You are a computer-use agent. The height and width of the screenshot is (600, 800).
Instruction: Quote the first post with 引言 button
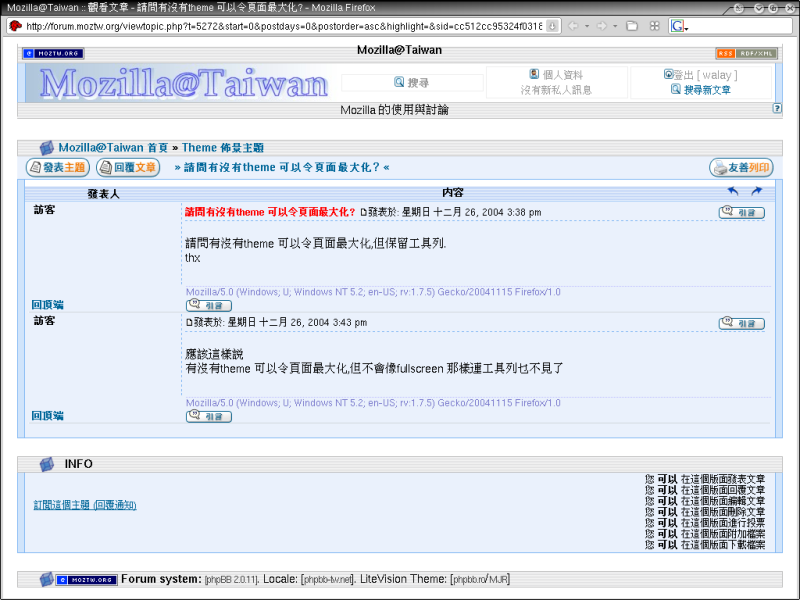741,212
